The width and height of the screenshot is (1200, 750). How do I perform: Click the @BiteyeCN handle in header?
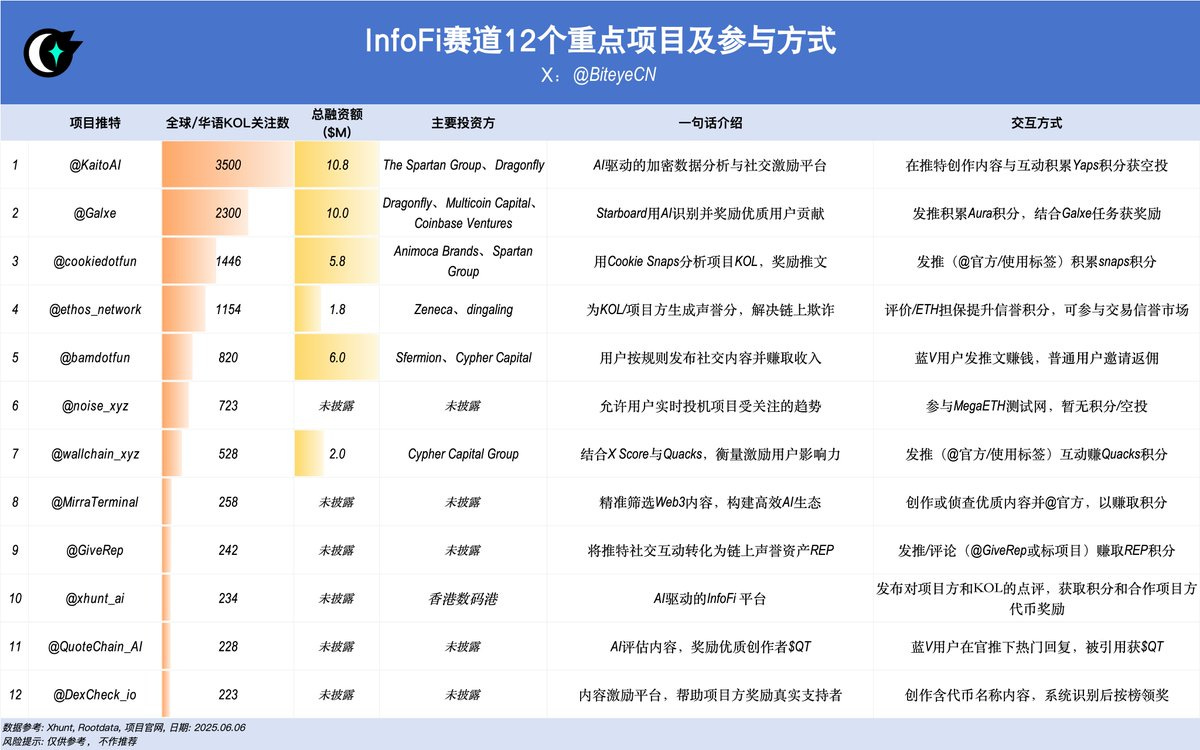point(614,75)
